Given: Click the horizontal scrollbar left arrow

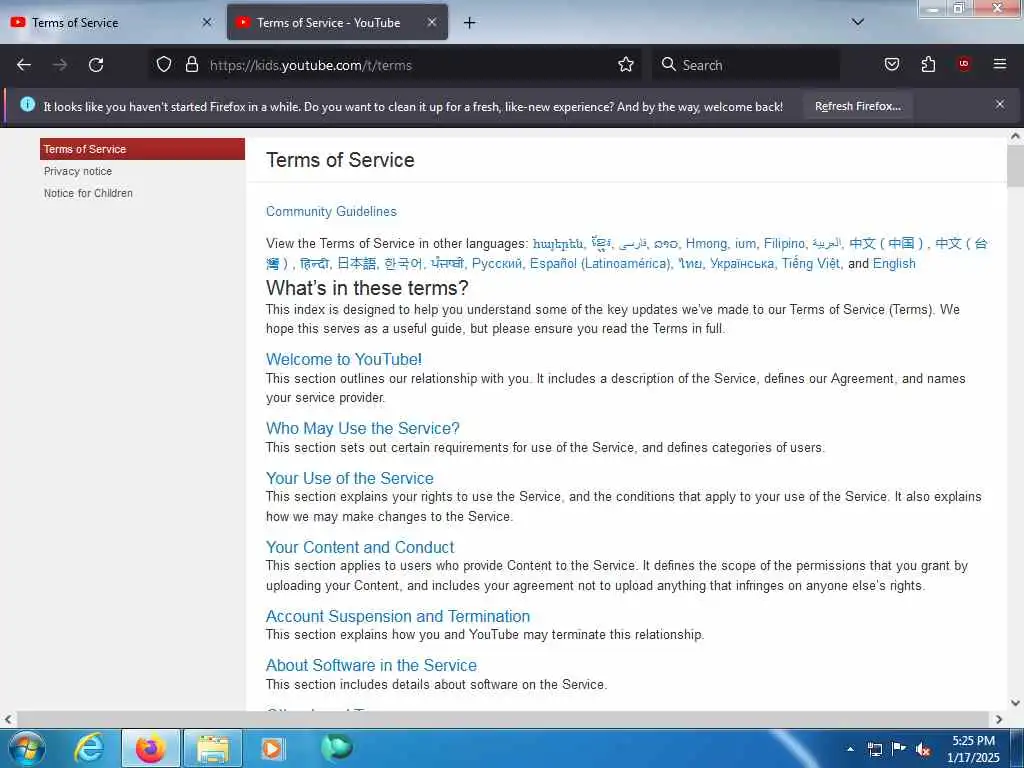Looking at the screenshot, I should tap(8, 719).
